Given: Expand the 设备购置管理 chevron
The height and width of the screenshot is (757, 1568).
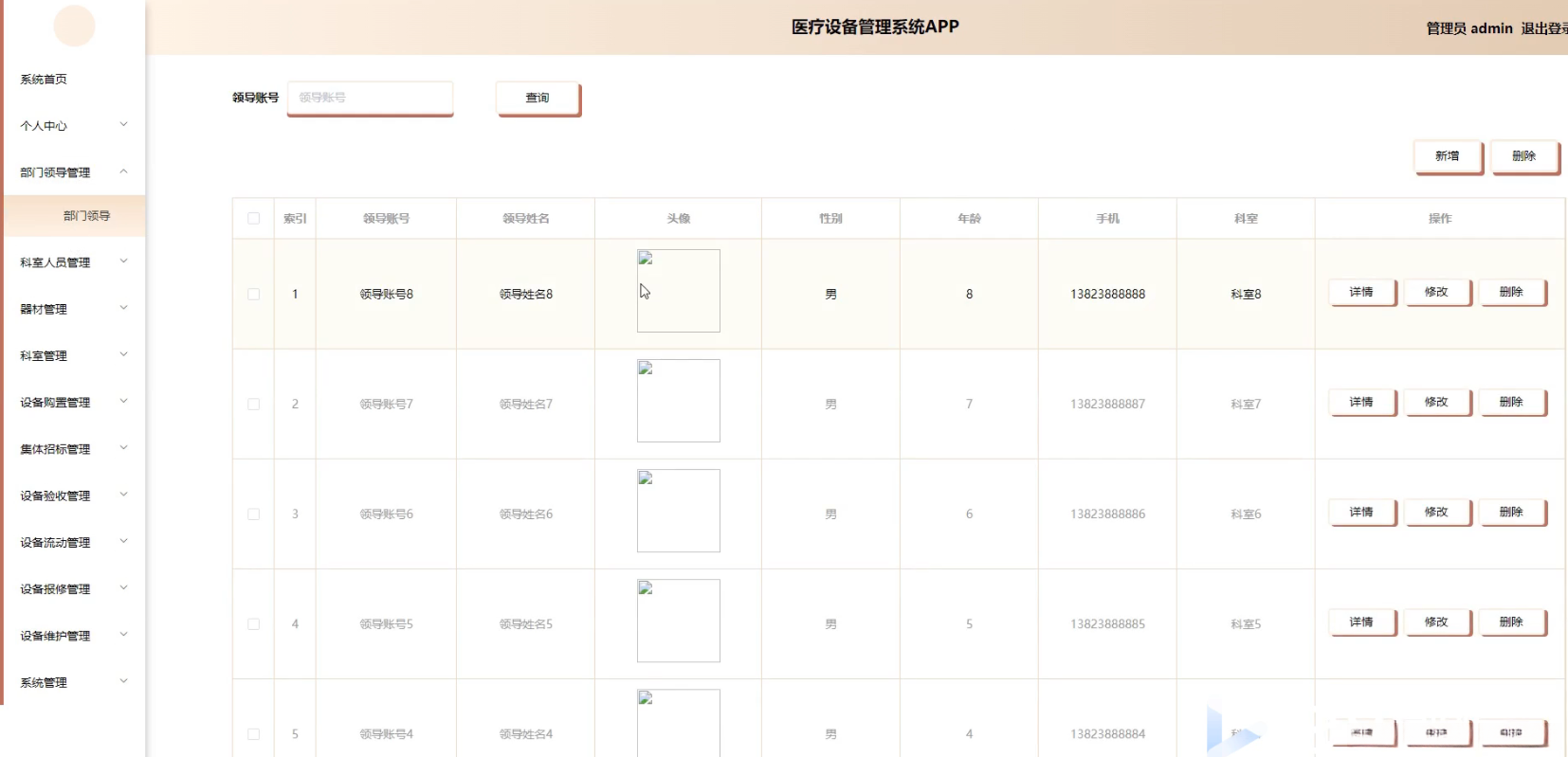Looking at the screenshot, I should (x=123, y=401).
